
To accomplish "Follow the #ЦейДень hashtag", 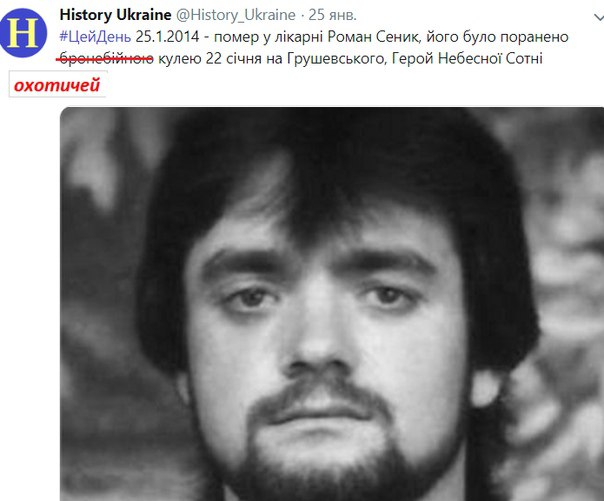I will (95, 37).
